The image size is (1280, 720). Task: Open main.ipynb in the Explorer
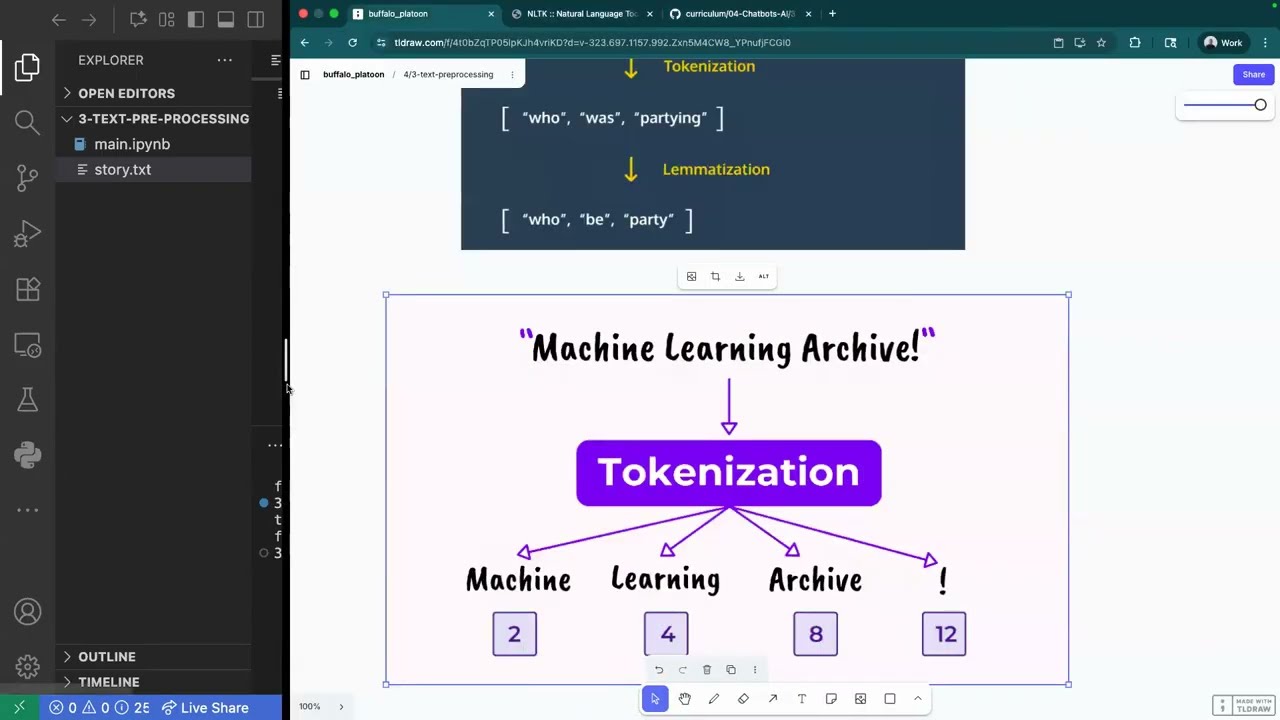(x=132, y=144)
